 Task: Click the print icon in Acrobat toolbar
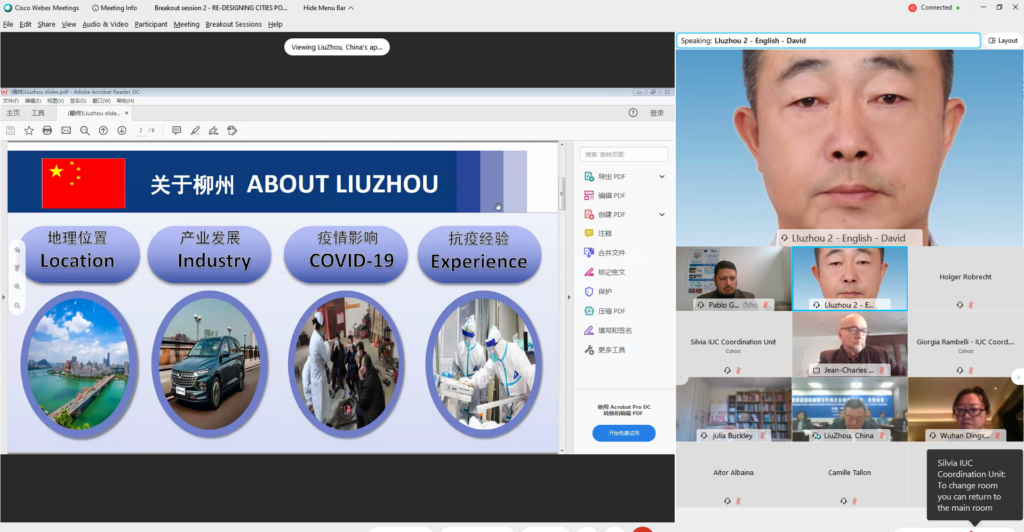click(x=47, y=130)
